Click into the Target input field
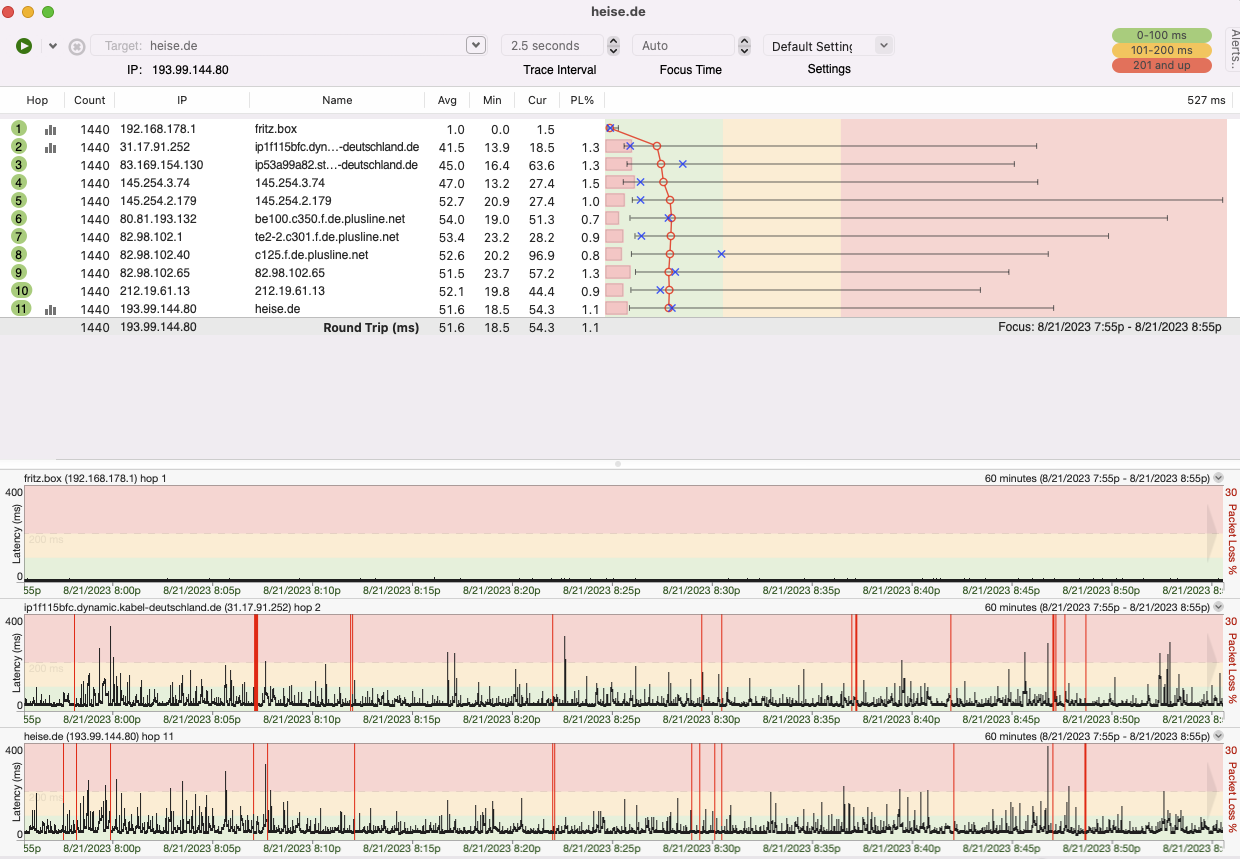Viewport: 1240px width, 859px height. point(300,46)
